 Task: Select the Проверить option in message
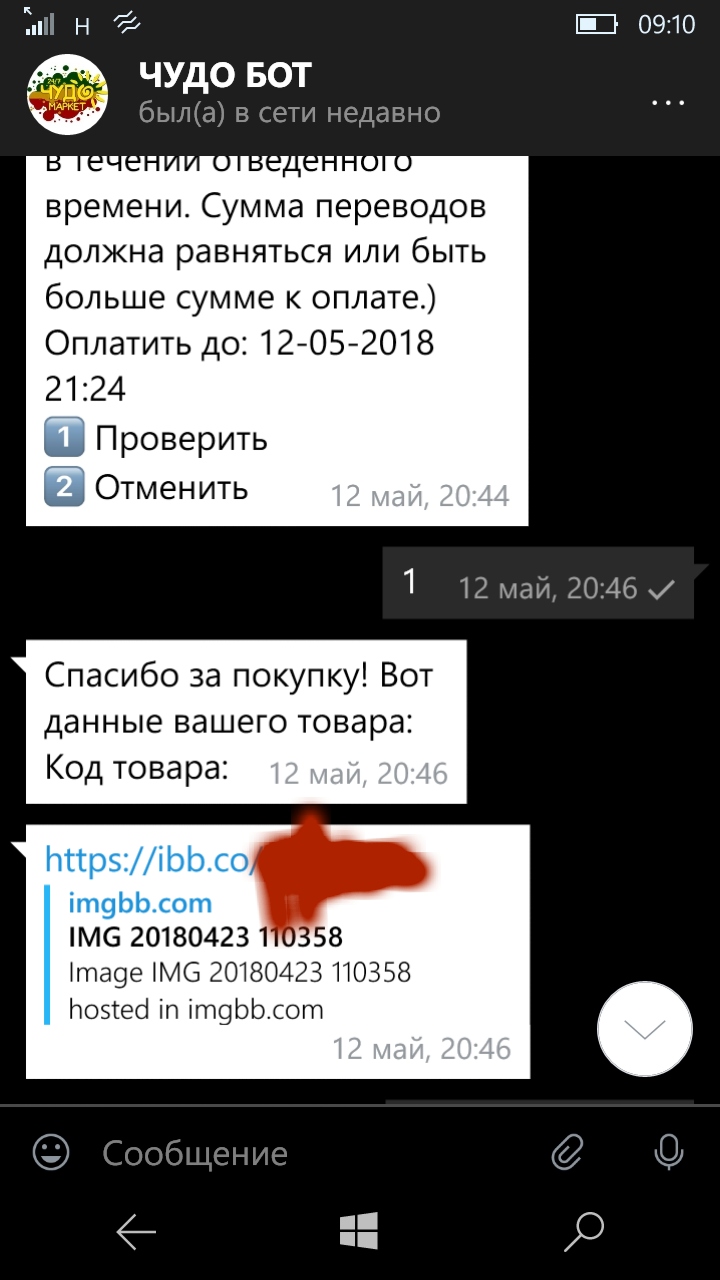[x=181, y=438]
